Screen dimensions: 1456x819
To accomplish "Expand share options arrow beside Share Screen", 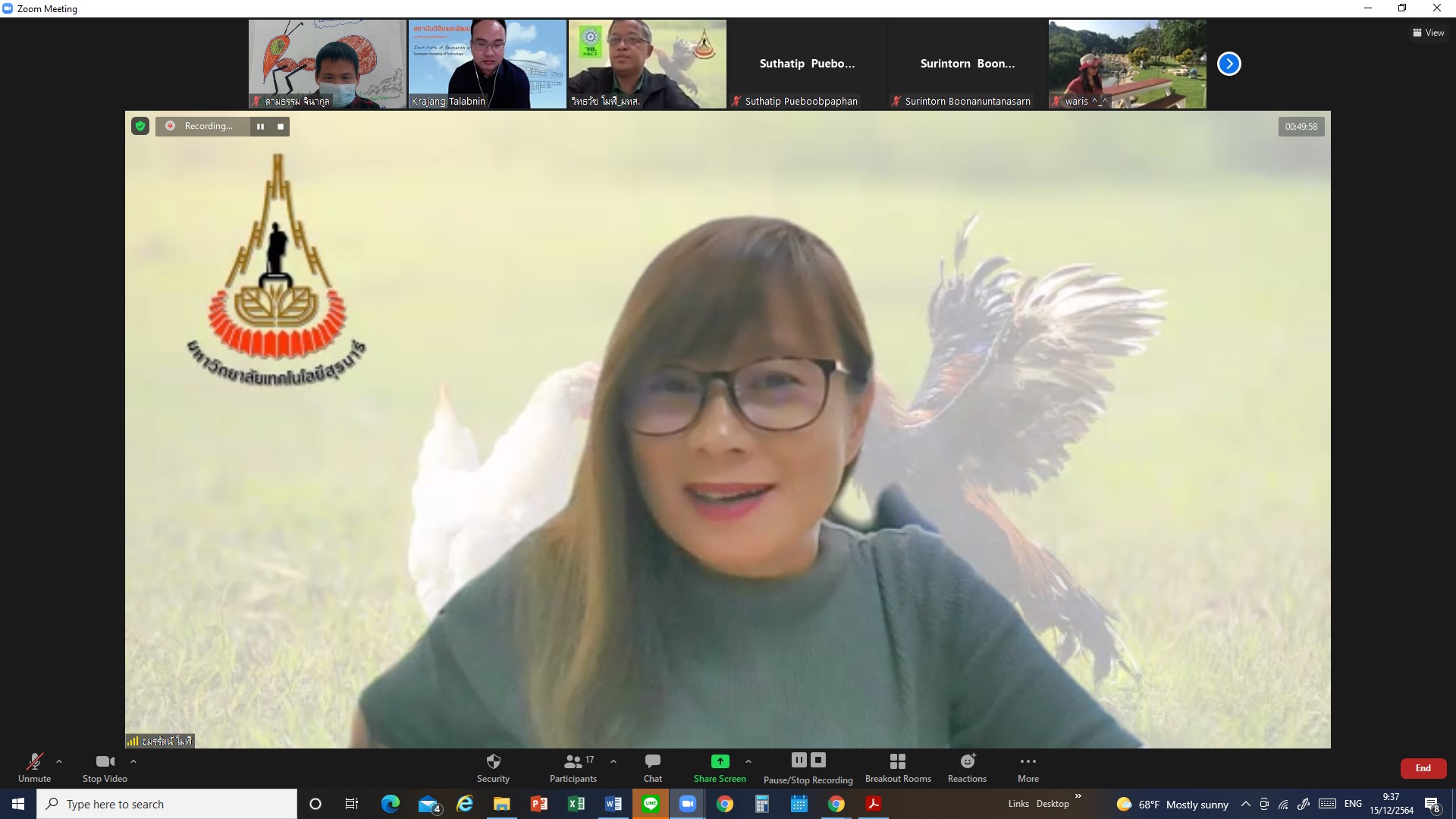I will [748, 761].
